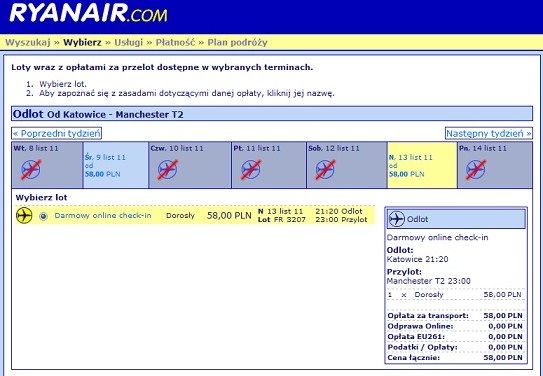The height and width of the screenshot is (376, 543).
Task: Click the no-flight icon under Pn. 14 list
Action: [476, 169]
